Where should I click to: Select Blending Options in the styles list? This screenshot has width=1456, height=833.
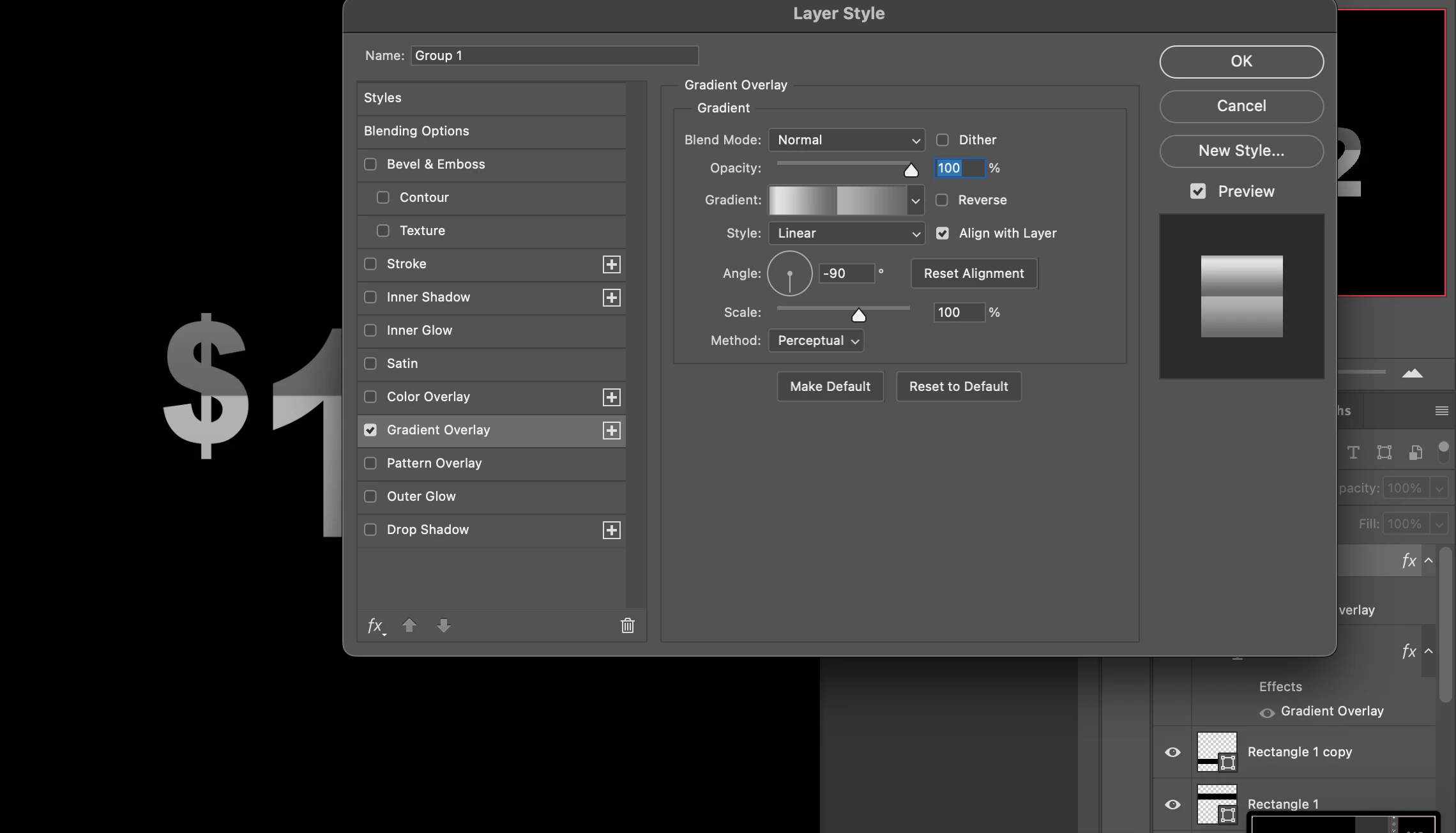tap(416, 131)
